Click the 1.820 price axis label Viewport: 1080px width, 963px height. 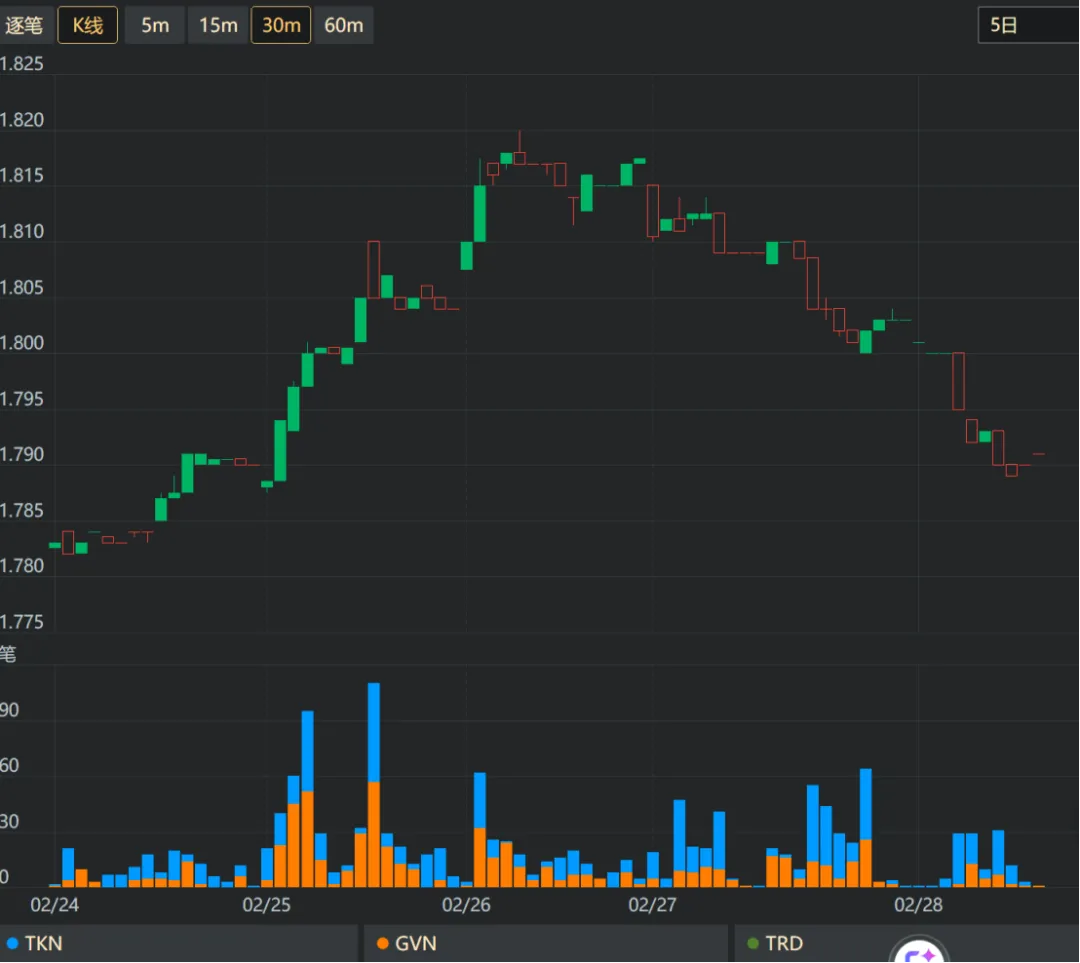click(21, 120)
